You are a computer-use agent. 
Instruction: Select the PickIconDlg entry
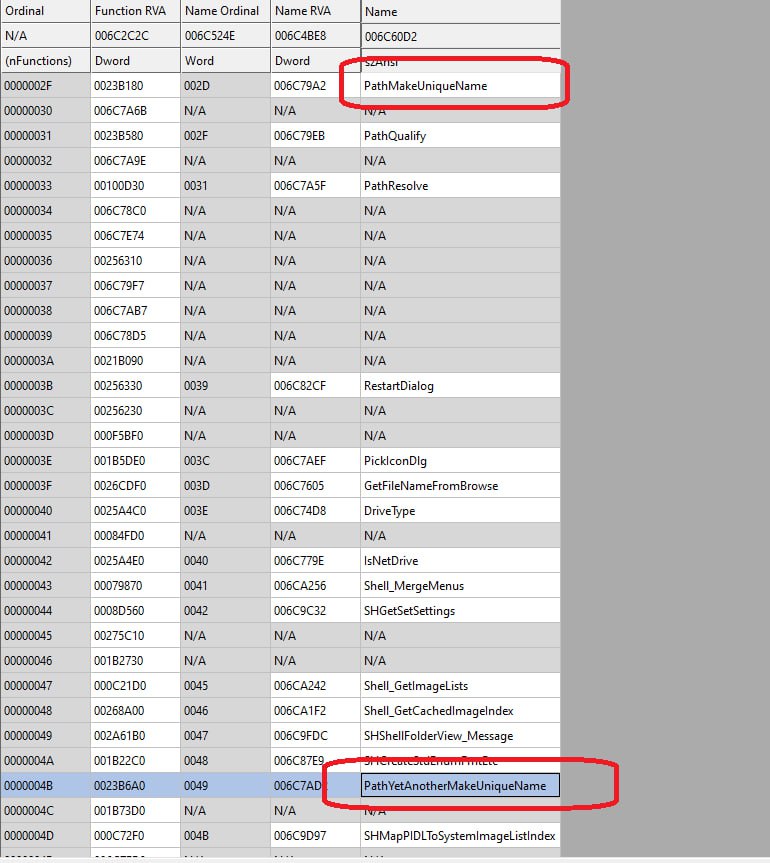[460, 461]
